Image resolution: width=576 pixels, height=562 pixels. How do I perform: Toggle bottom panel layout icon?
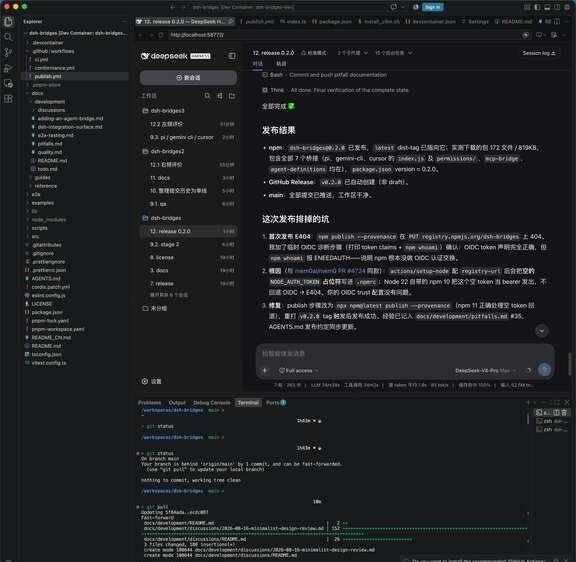547,7
